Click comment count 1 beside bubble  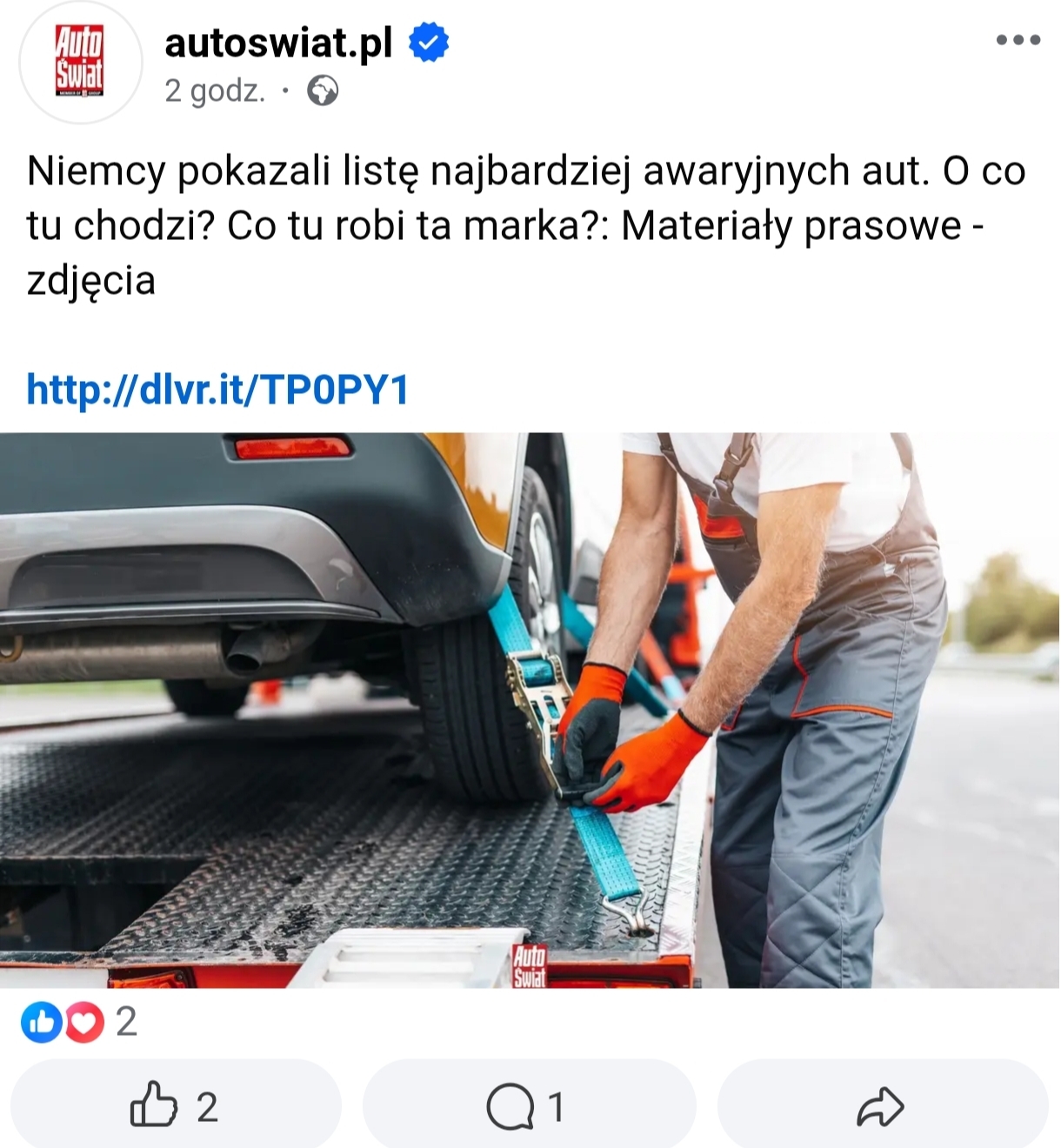[x=556, y=1106]
